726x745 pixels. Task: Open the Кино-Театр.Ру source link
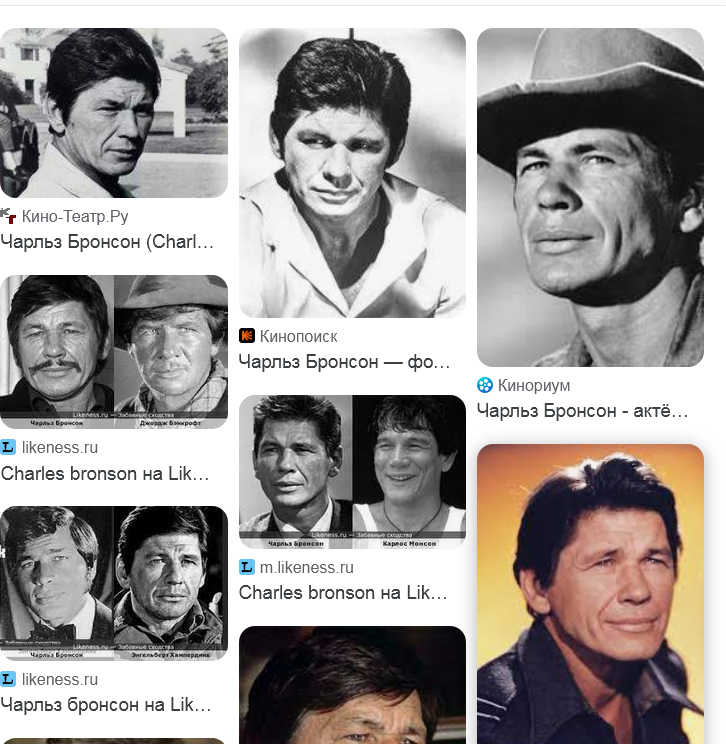[x=75, y=217]
